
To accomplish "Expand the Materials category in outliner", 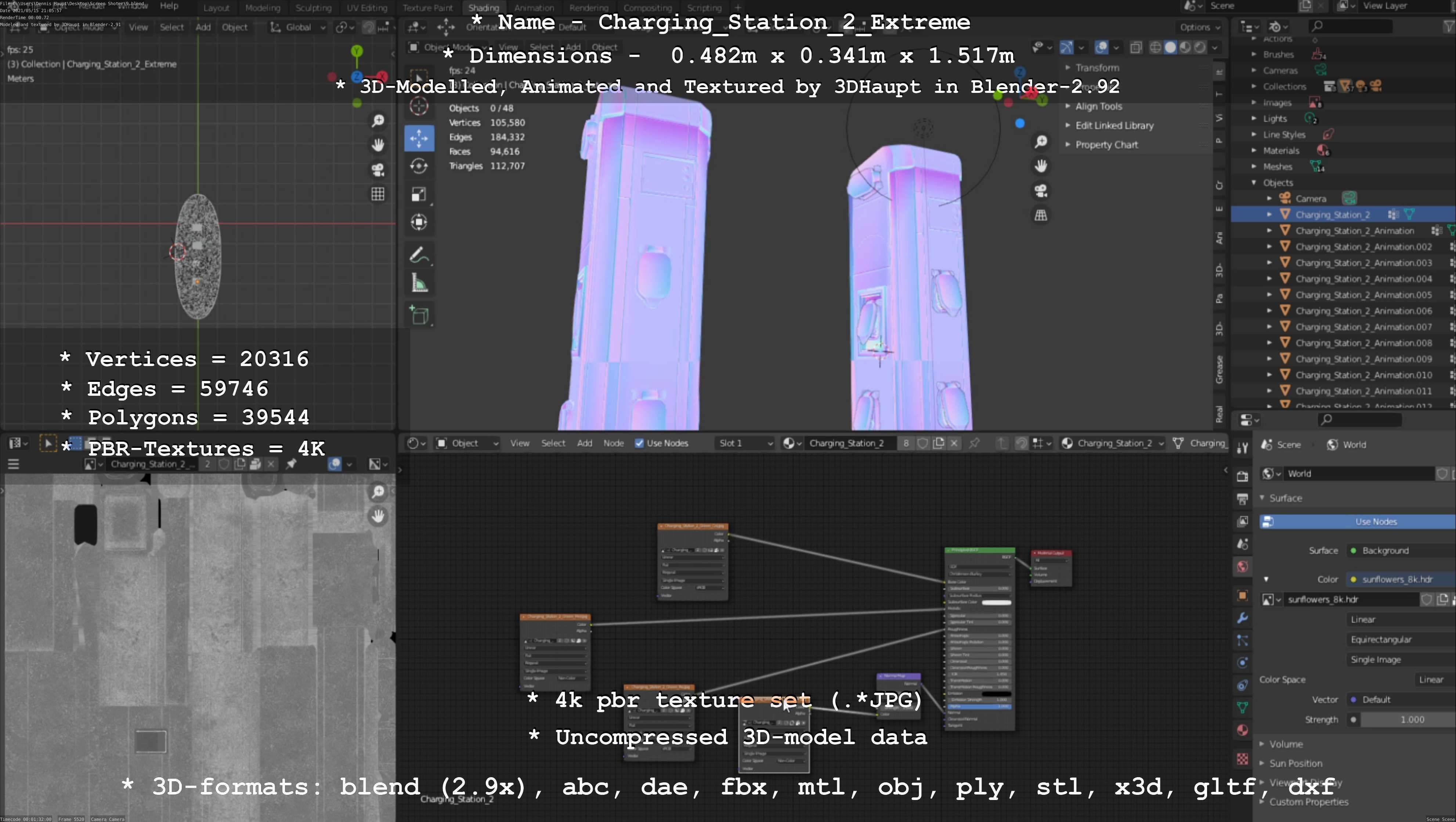I will point(1254,151).
